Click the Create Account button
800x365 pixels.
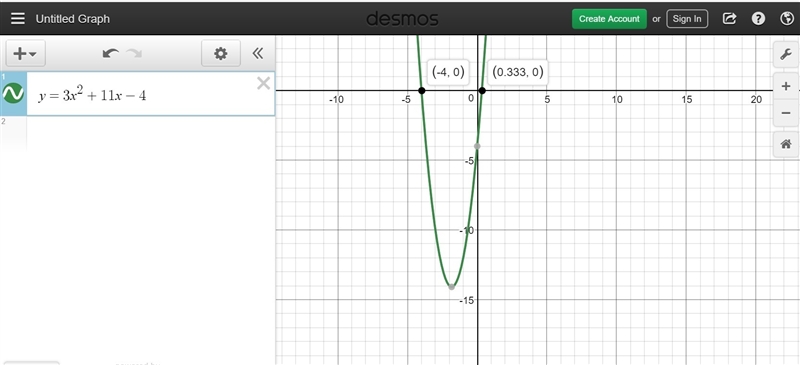click(x=609, y=19)
